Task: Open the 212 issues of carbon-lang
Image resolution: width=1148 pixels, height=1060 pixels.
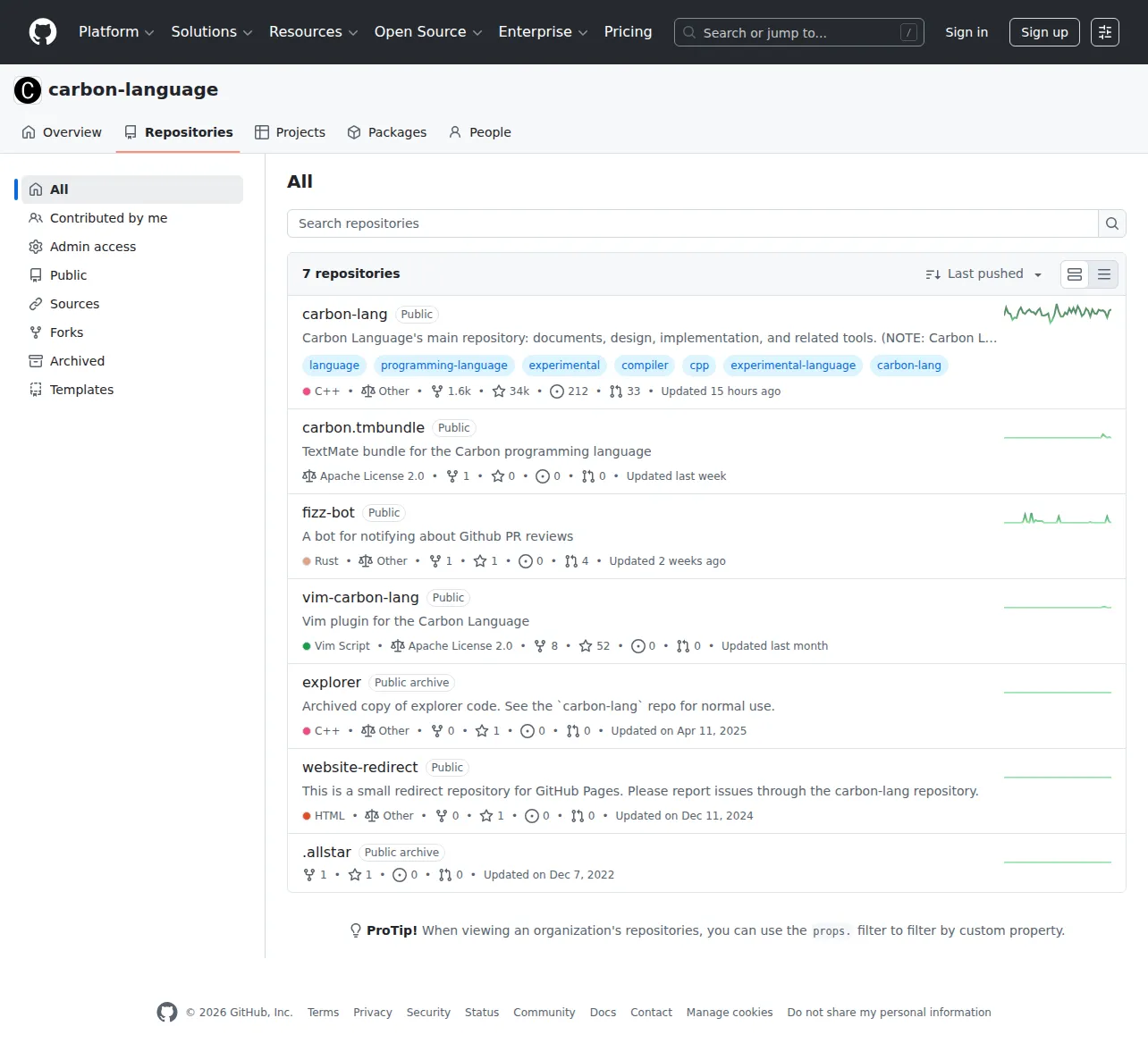Action: tap(569, 391)
